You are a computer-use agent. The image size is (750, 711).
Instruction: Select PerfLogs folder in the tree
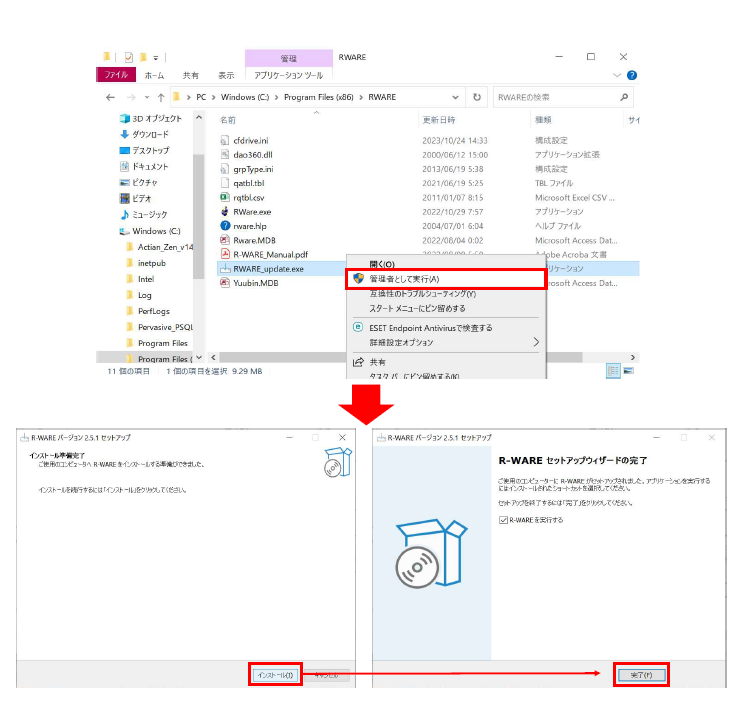tap(148, 311)
